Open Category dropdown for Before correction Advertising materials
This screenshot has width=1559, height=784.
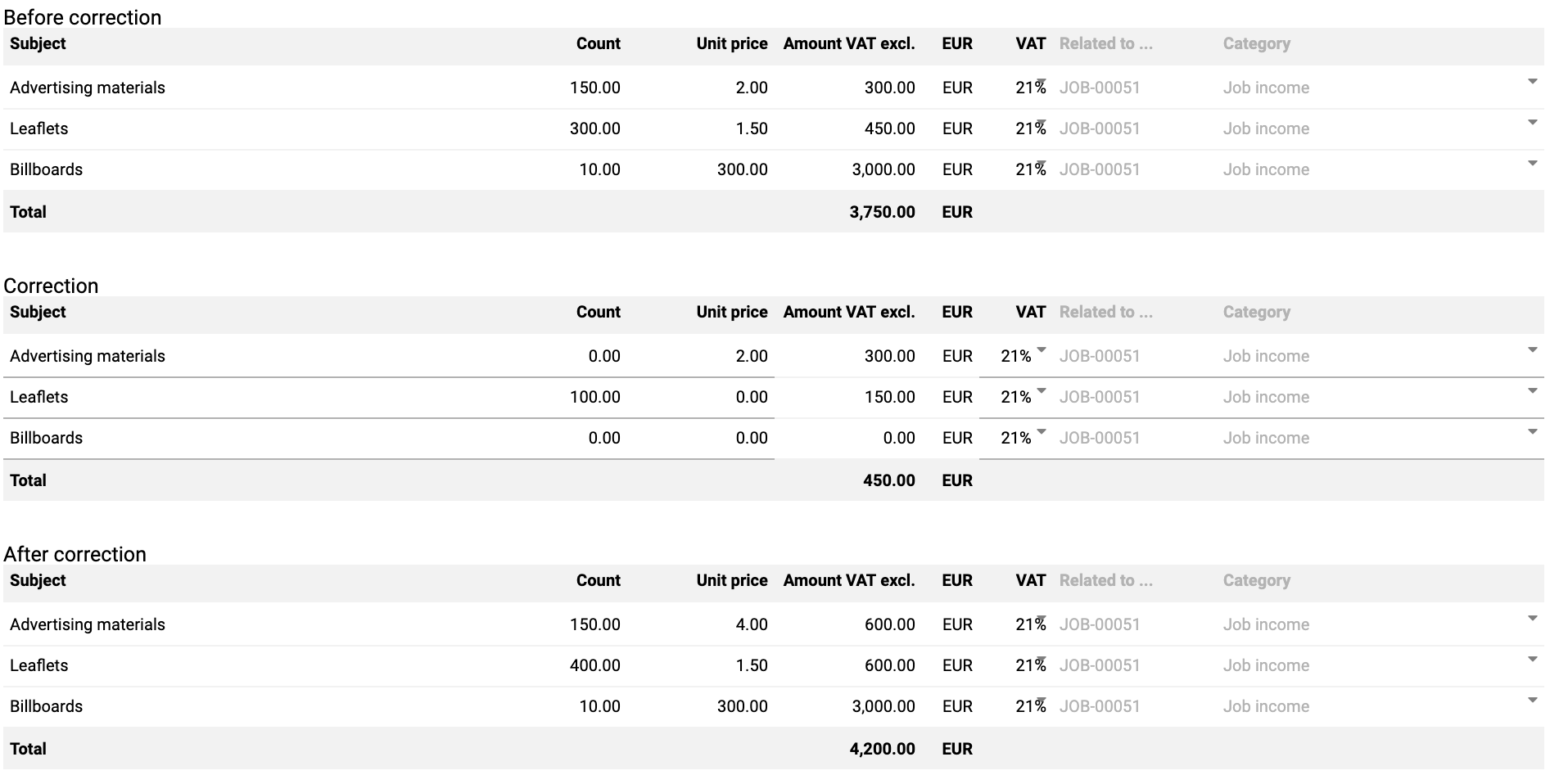[1532, 82]
